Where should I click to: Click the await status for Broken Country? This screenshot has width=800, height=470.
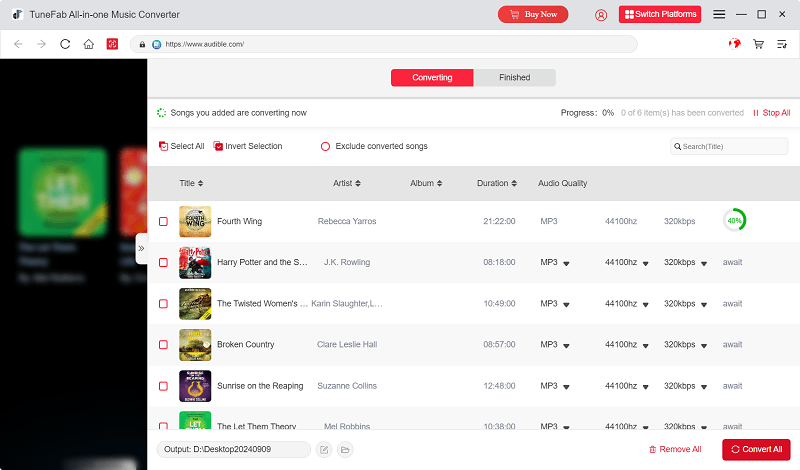[x=732, y=345]
